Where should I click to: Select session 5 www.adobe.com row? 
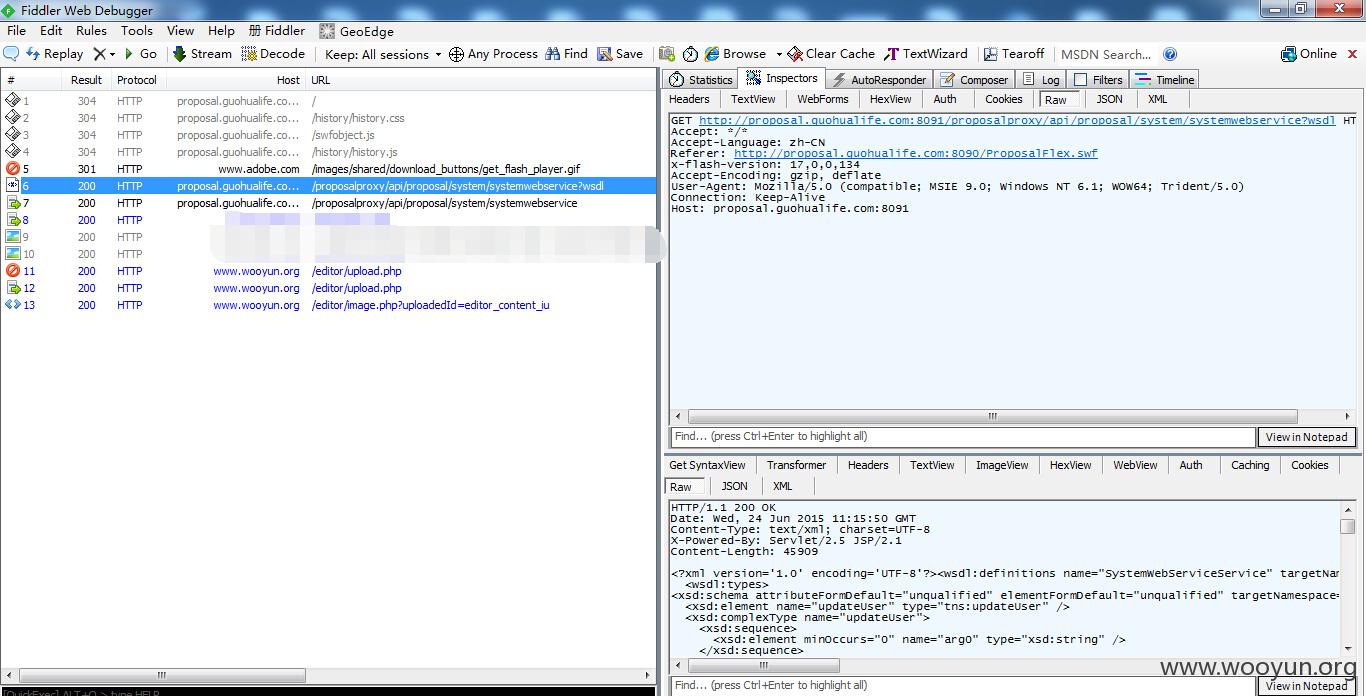point(329,169)
